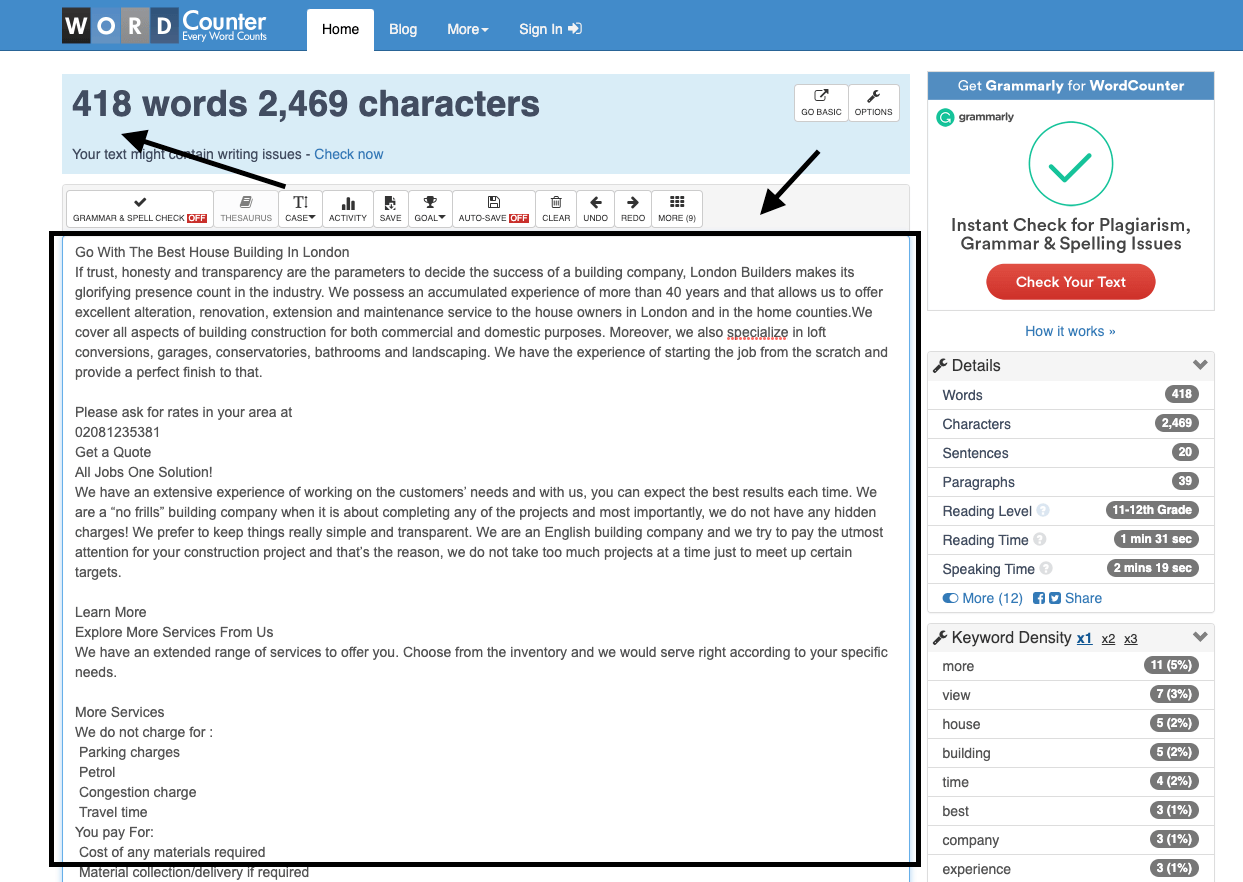Click the Characters count row

pos(1071,424)
